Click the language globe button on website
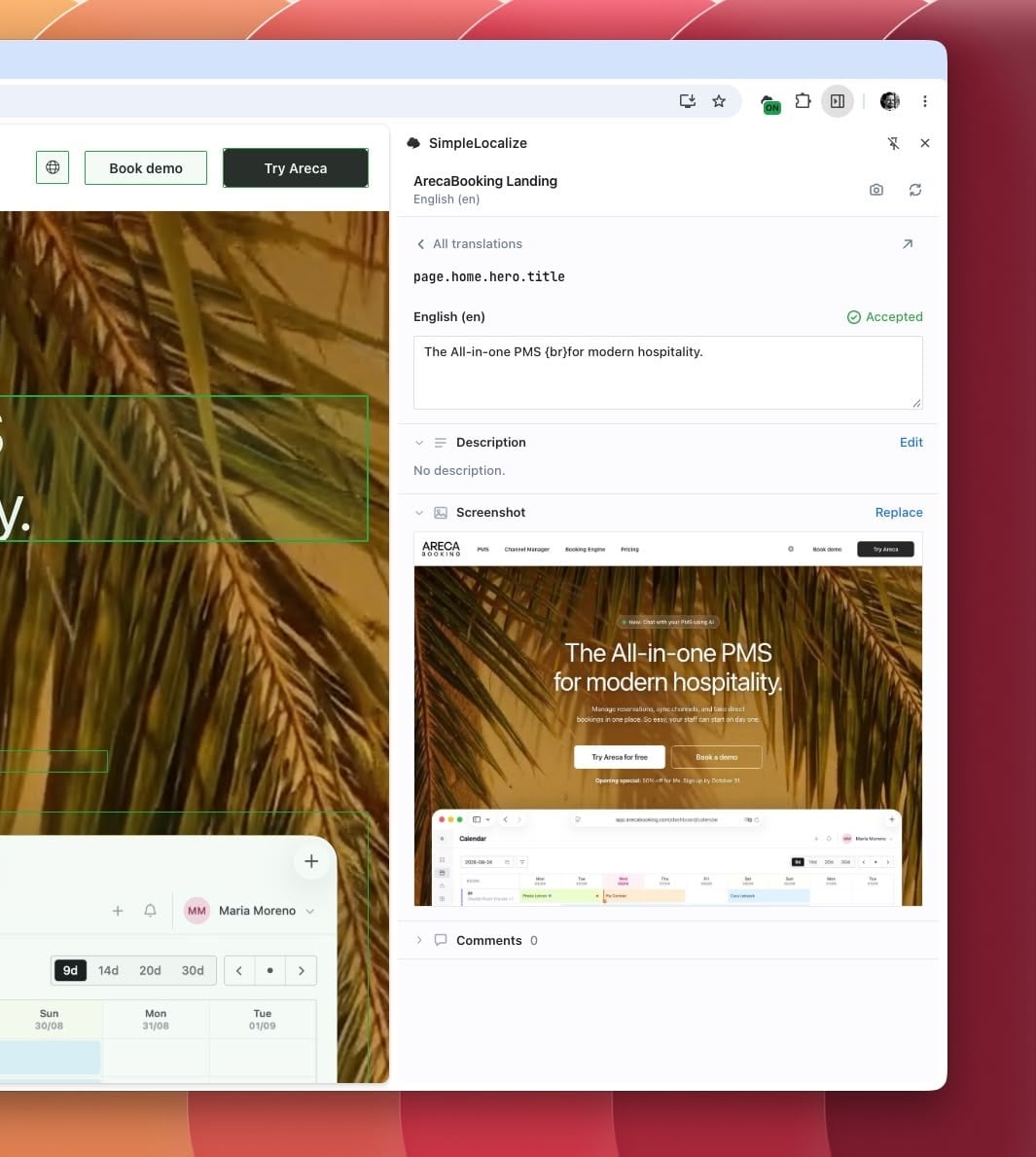The image size is (1036, 1157). point(53,167)
